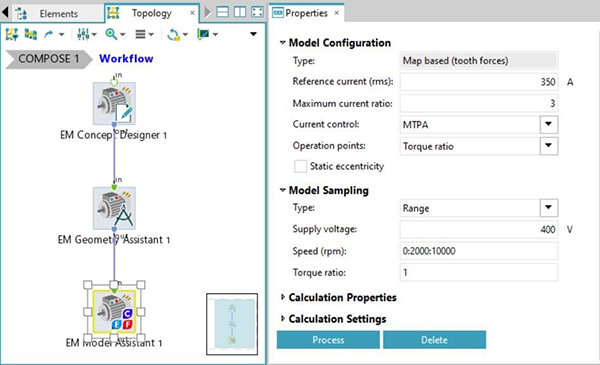Screen dimensions: 600x365
Task: Select the EM Geometry Assistant 1 node
Action: pos(114,208)
